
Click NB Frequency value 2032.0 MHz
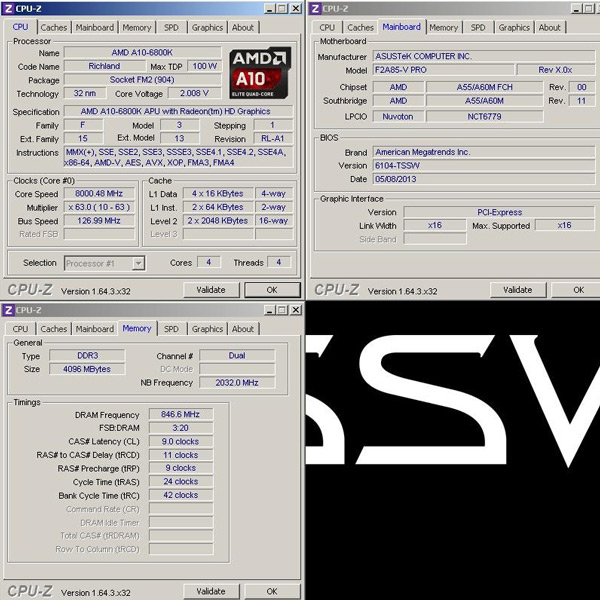[237, 383]
